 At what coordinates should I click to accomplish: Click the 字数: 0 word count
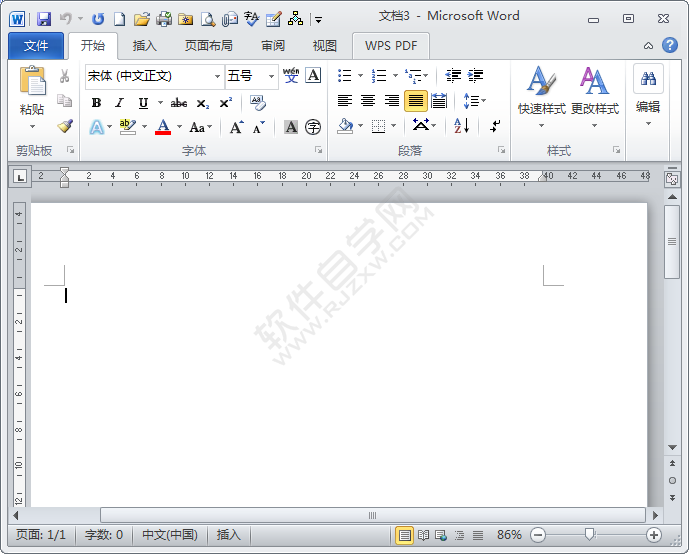pyautogui.click(x=104, y=535)
